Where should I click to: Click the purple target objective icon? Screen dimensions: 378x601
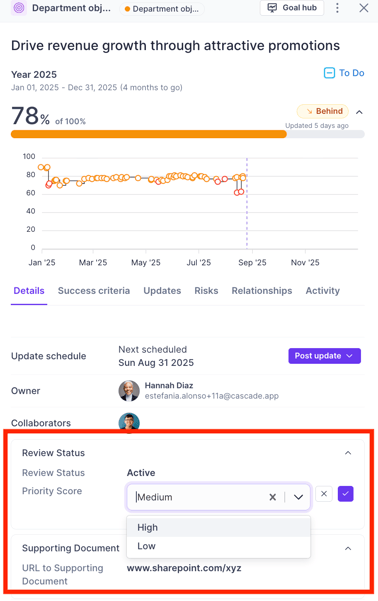18,8
